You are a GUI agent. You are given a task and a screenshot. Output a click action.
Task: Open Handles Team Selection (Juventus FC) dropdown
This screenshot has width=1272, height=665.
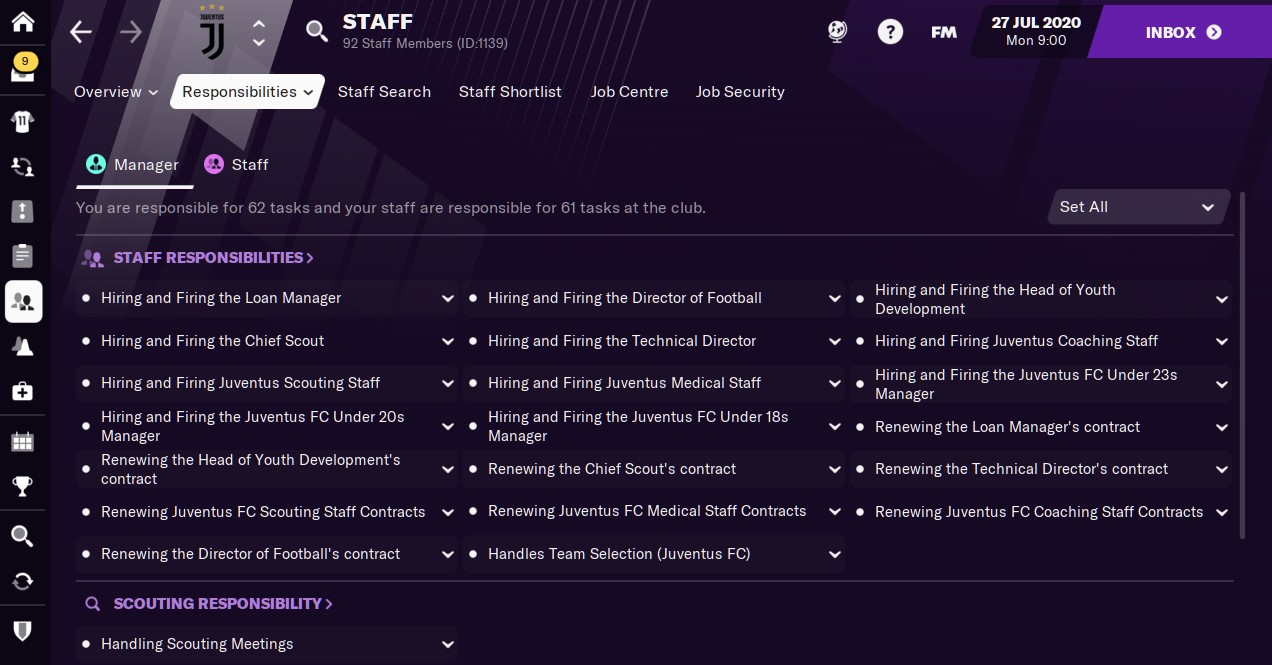coord(834,554)
